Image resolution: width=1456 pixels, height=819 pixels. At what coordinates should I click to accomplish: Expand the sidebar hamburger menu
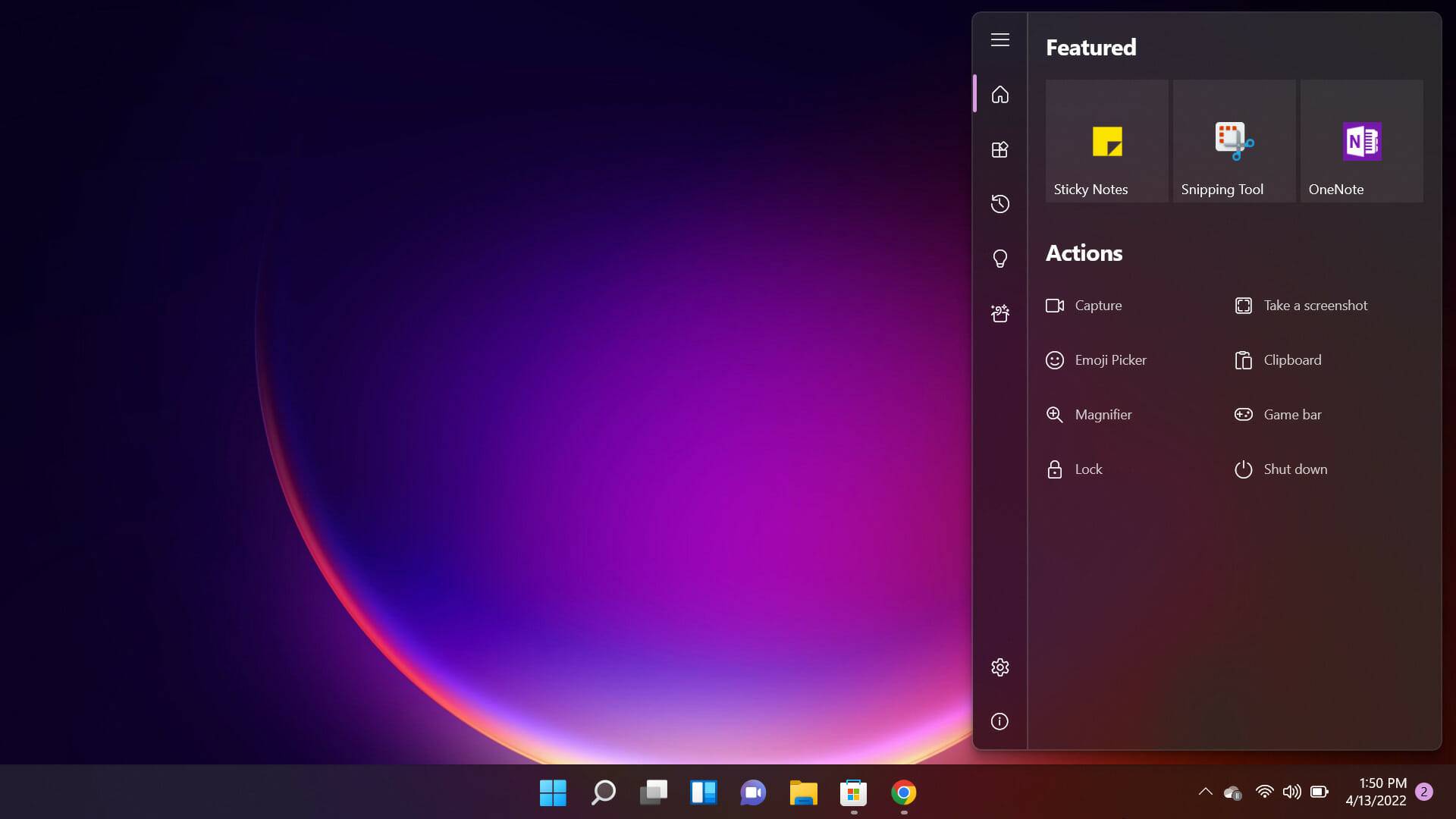(999, 40)
